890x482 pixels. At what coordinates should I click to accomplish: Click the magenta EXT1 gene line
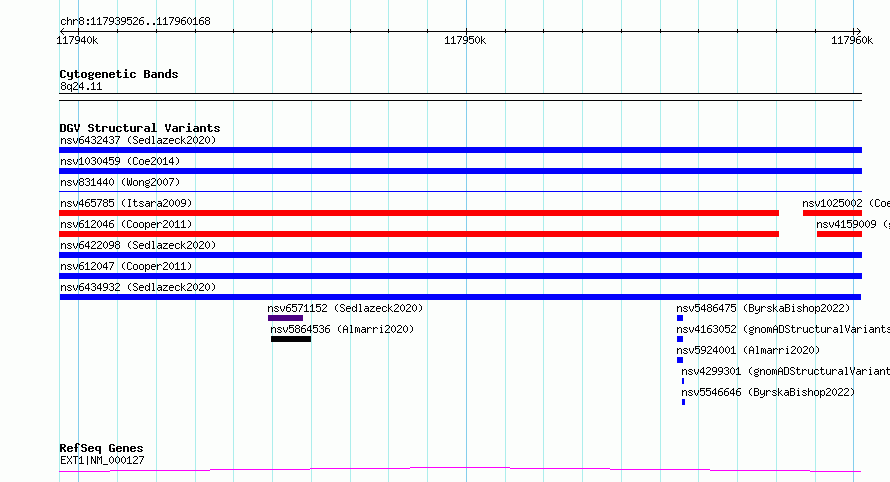pos(460,468)
